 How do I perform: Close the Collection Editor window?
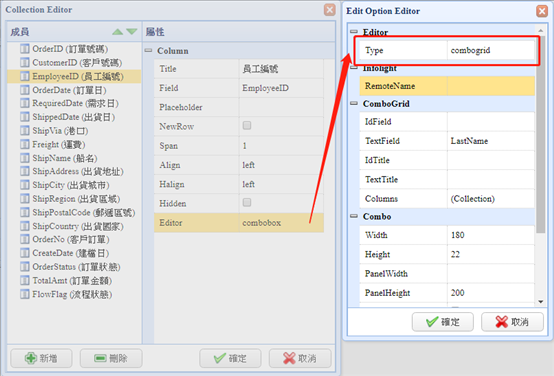pyautogui.click(x=330, y=10)
